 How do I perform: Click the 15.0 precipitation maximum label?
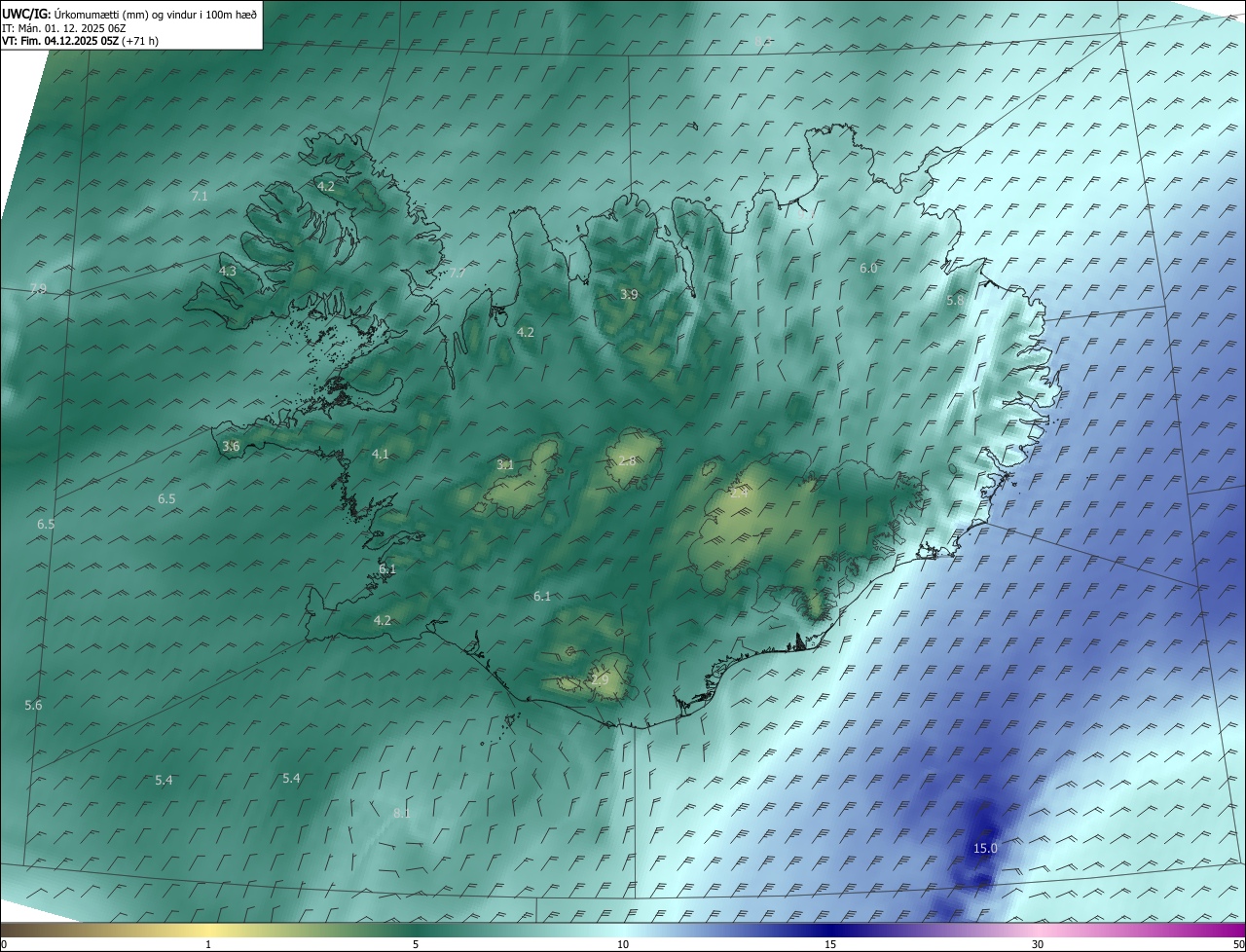(x=985, y=848)
